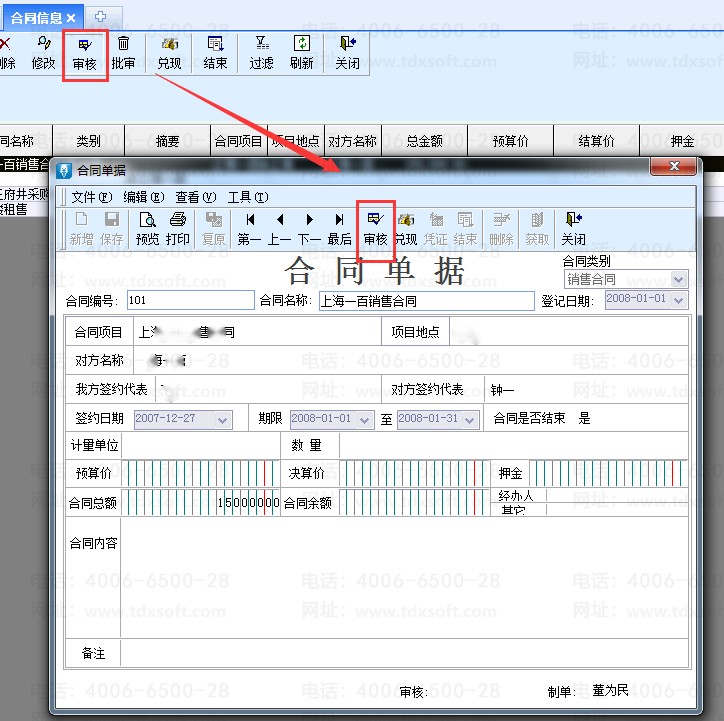The width and height of the screenshot is (724, 721).
Task: Go to 下一 next record in dialog toolbar
Action: pos(310,228)
